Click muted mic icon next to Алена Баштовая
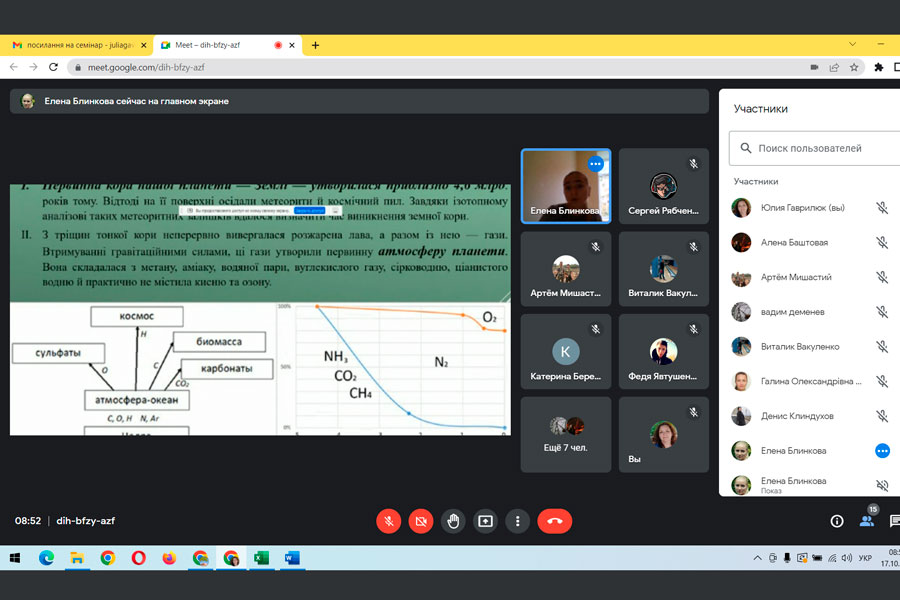This screenshot has height=600, width=900. (882, 242)
